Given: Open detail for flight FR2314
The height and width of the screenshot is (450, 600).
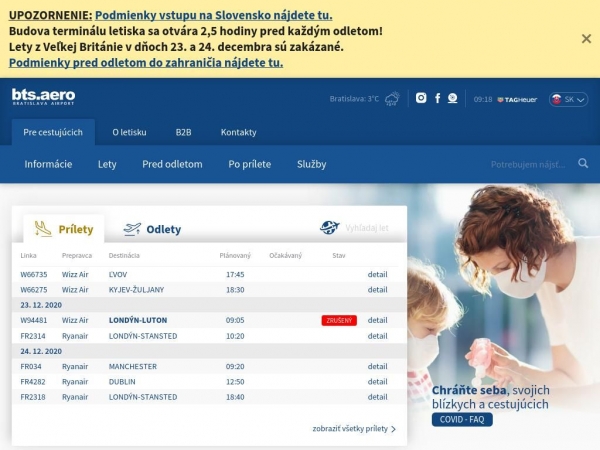Looking at the screenshot, I should pyautogui.click(x=377, y=336).
